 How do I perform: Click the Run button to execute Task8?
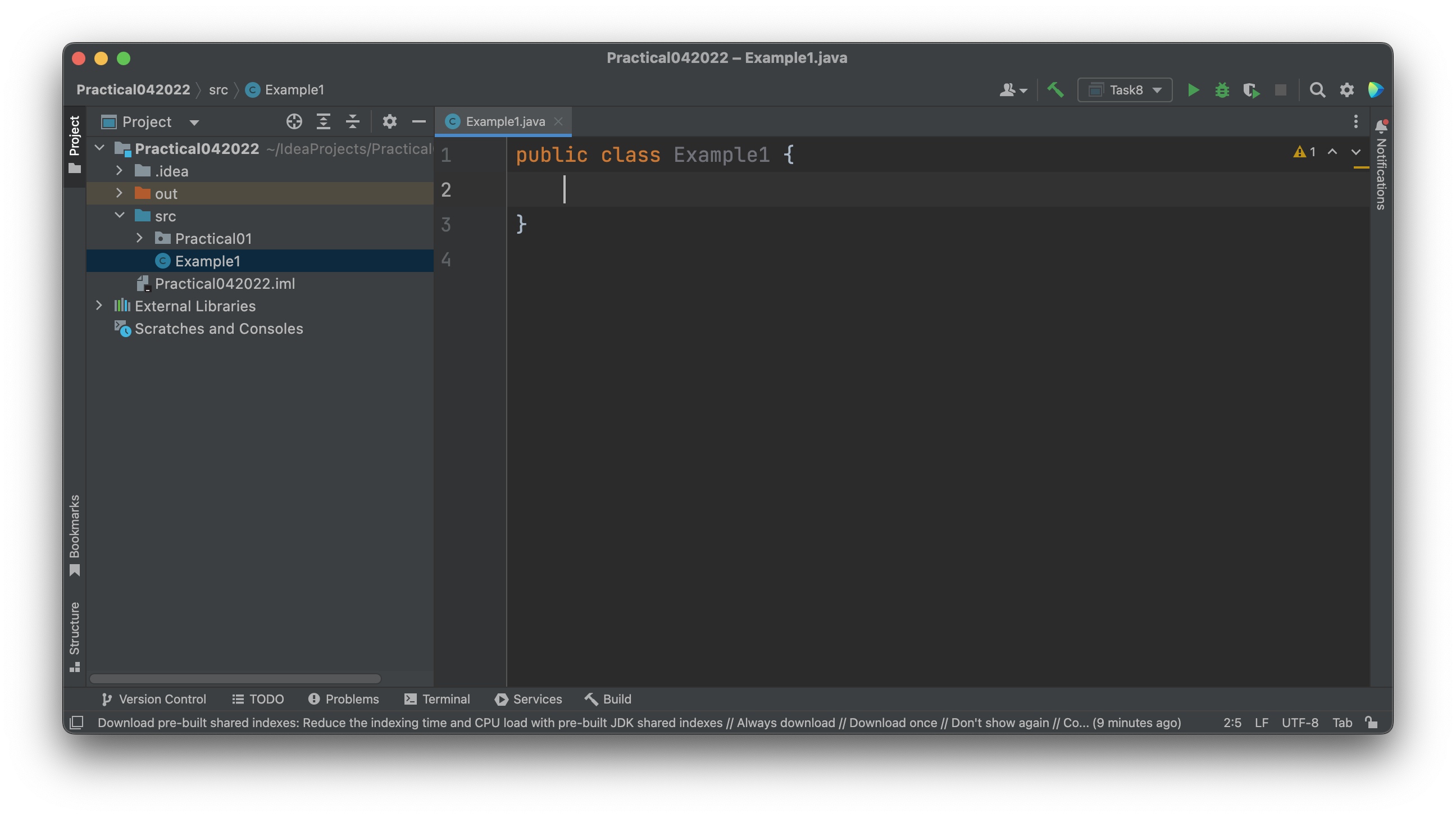click(x=1192, y=90)
